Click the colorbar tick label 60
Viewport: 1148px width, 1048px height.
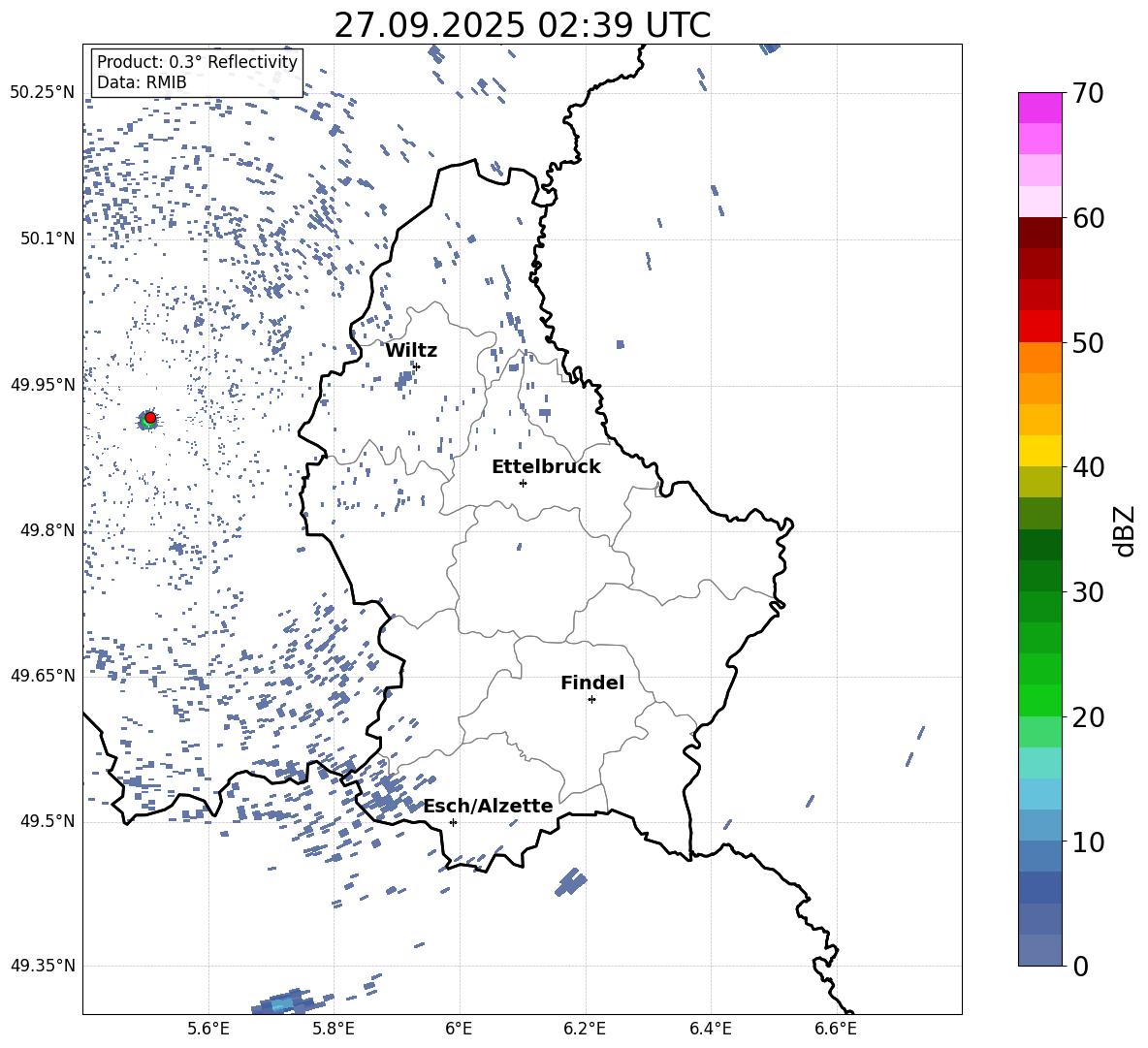pos(1088,218)
